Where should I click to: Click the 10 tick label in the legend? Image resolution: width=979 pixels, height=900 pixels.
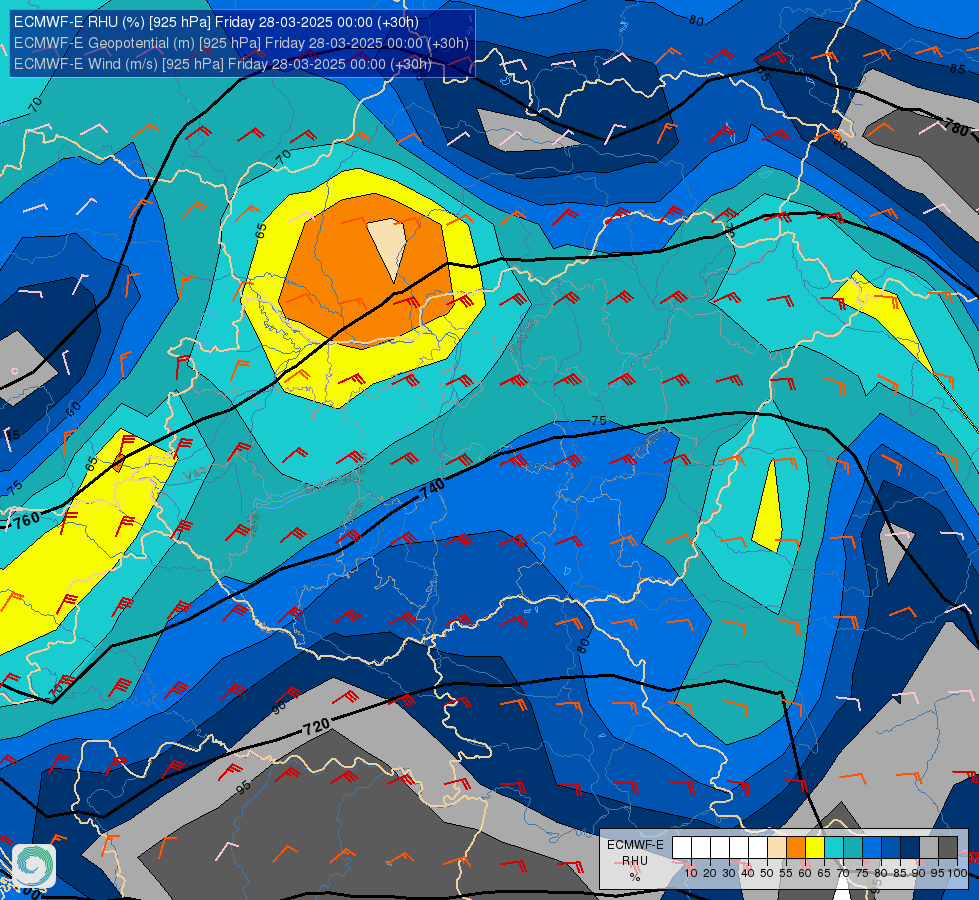691,873
